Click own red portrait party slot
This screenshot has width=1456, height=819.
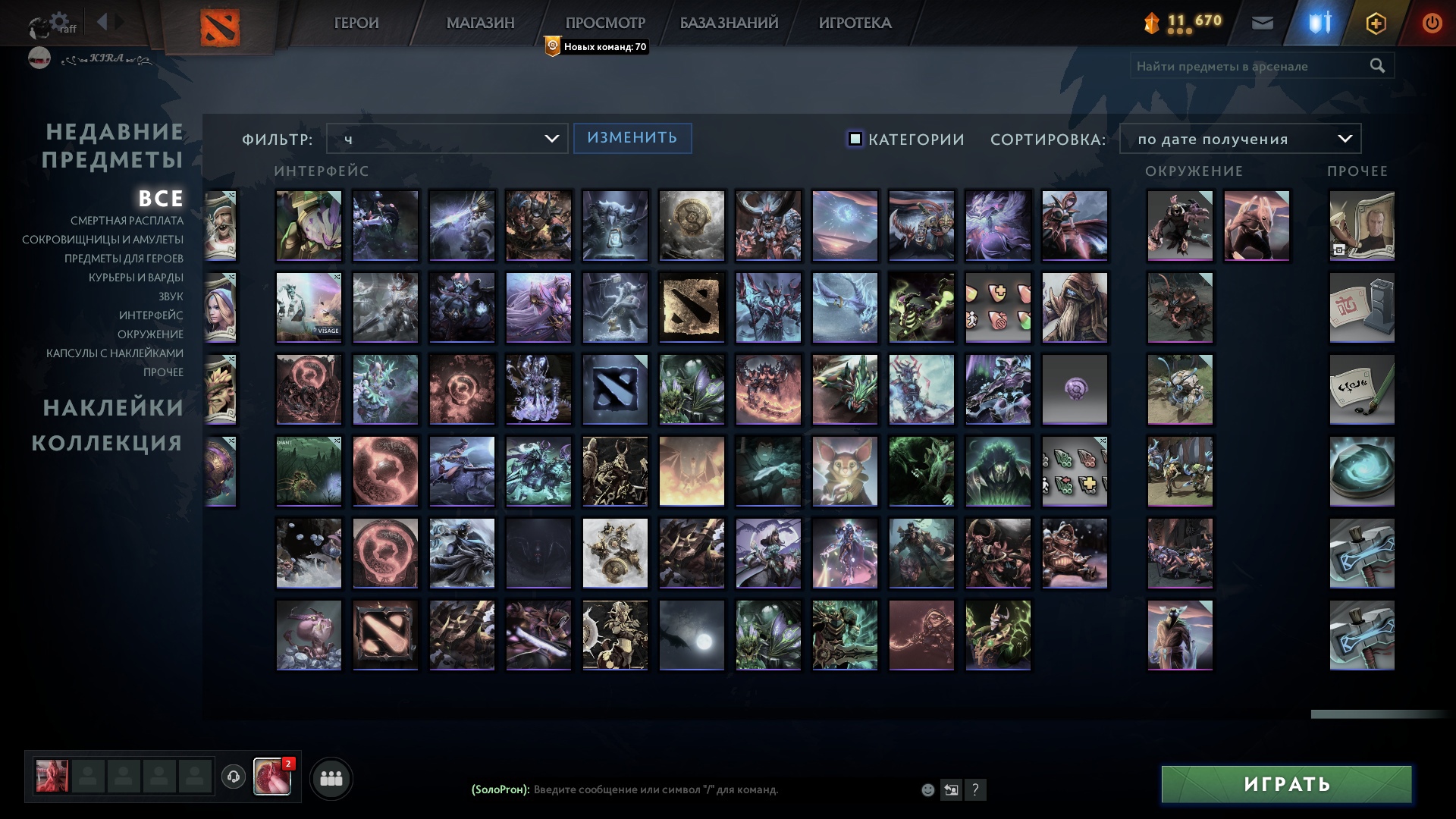[52, 777]
